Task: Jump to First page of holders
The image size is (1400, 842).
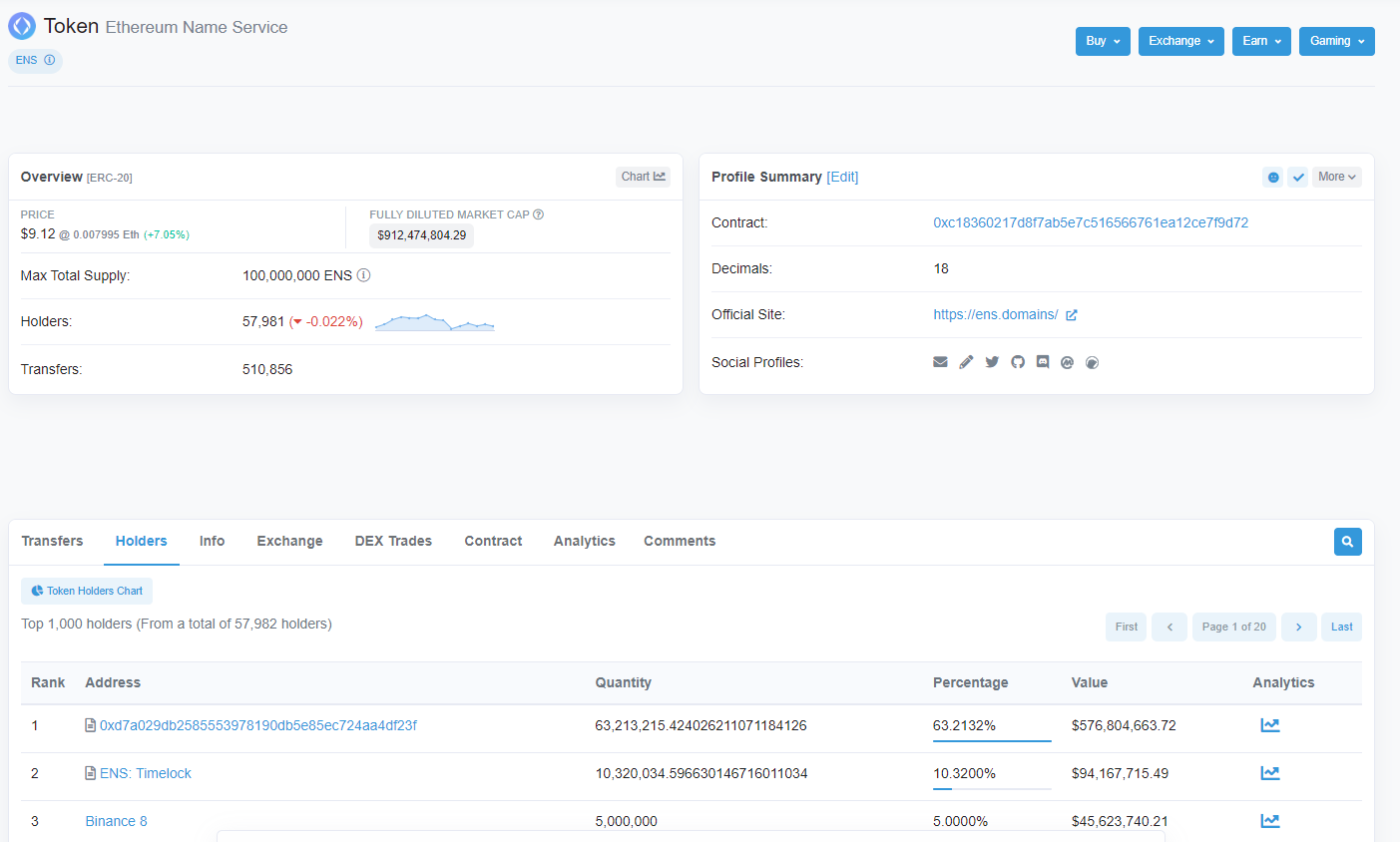Action: (x=1127, y=627)
